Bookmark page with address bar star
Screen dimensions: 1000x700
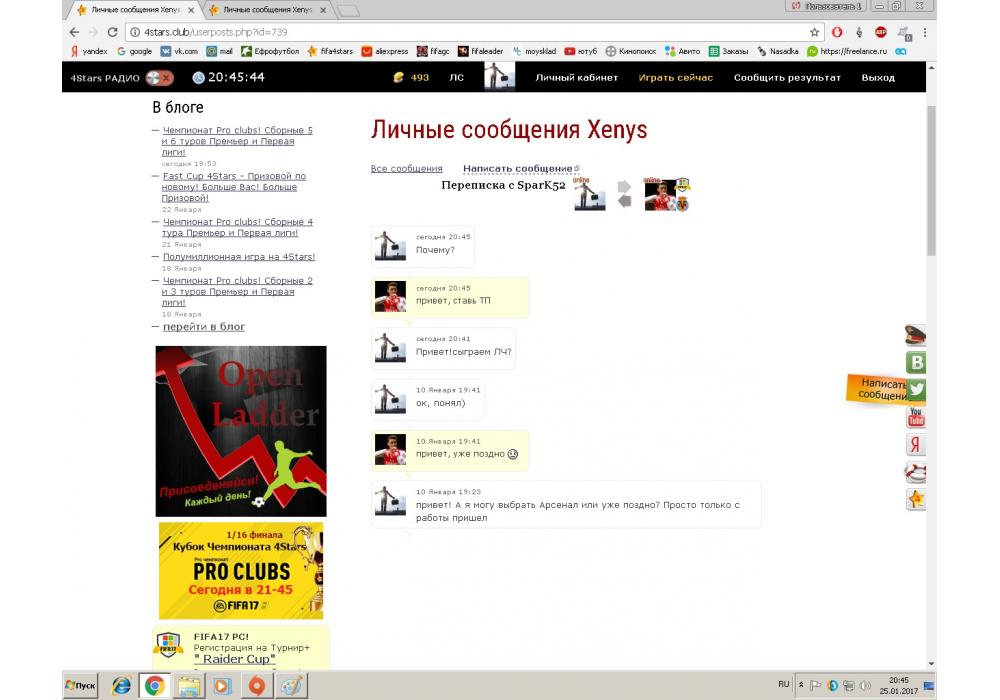(815, 32)
